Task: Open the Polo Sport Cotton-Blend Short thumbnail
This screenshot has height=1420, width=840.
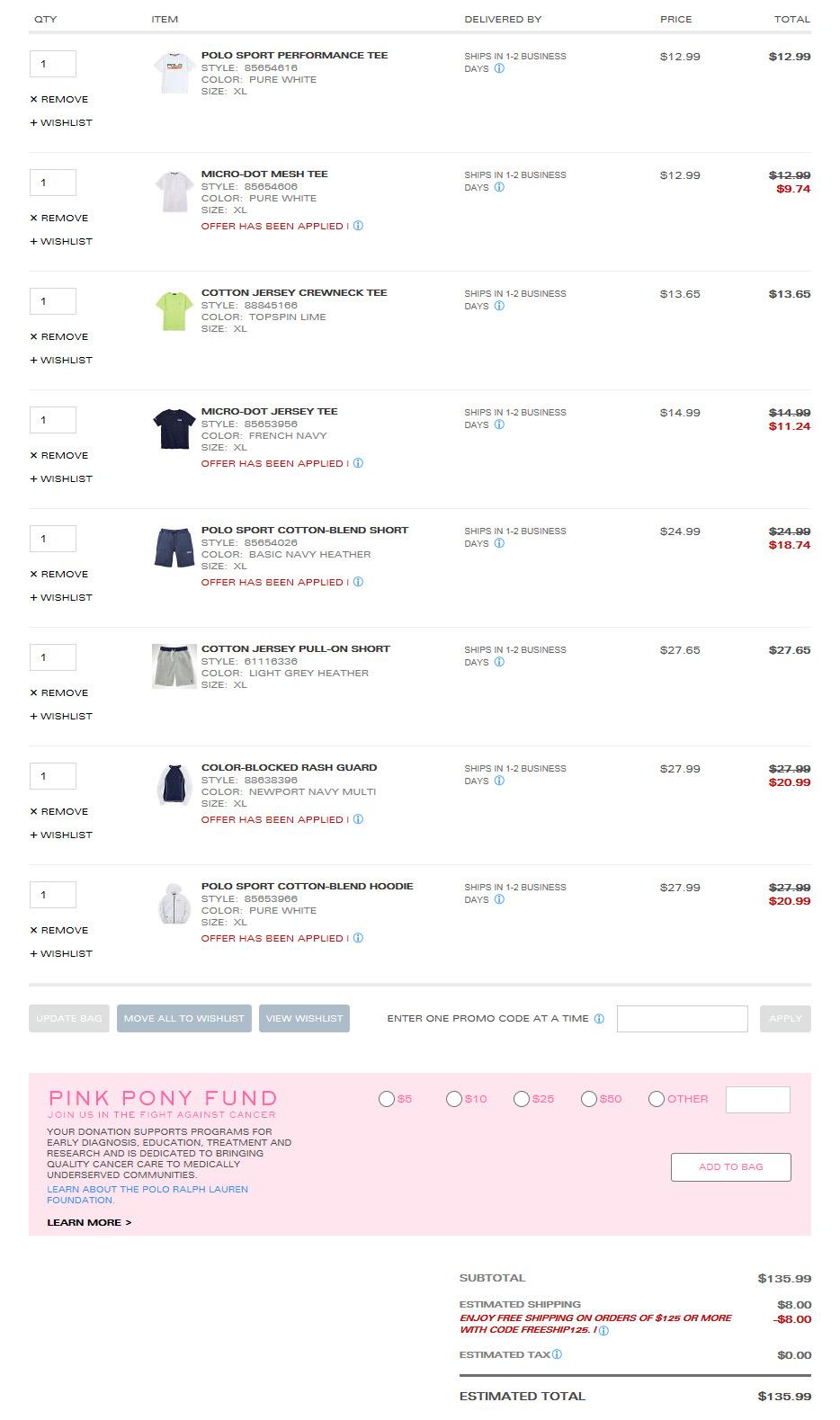Action: point(174,548)
